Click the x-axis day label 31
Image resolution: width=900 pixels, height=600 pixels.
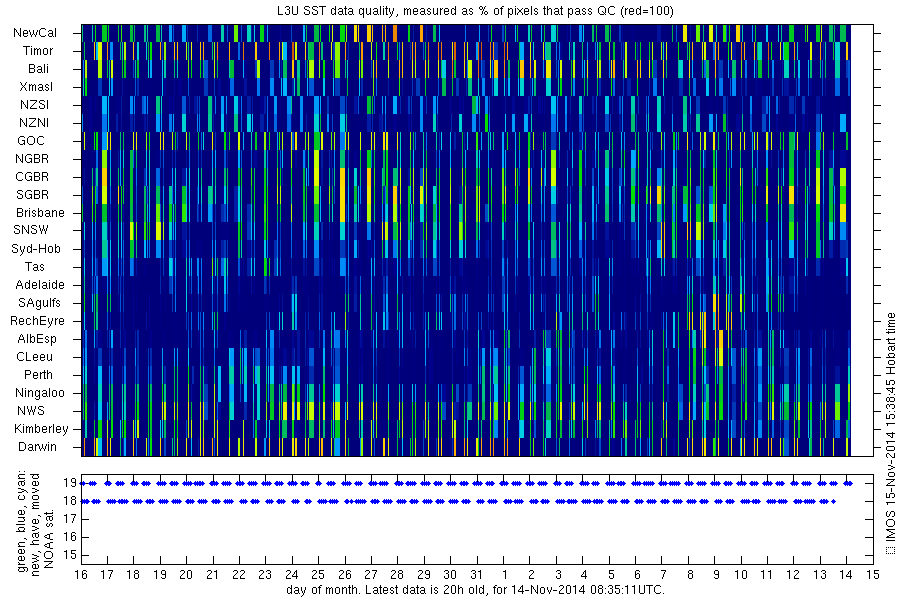point(477,575)
